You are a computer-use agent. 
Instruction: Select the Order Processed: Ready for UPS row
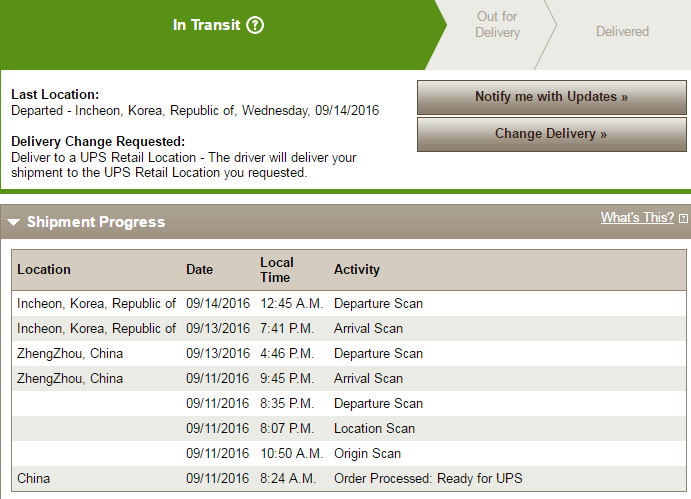tap(349, 479)
